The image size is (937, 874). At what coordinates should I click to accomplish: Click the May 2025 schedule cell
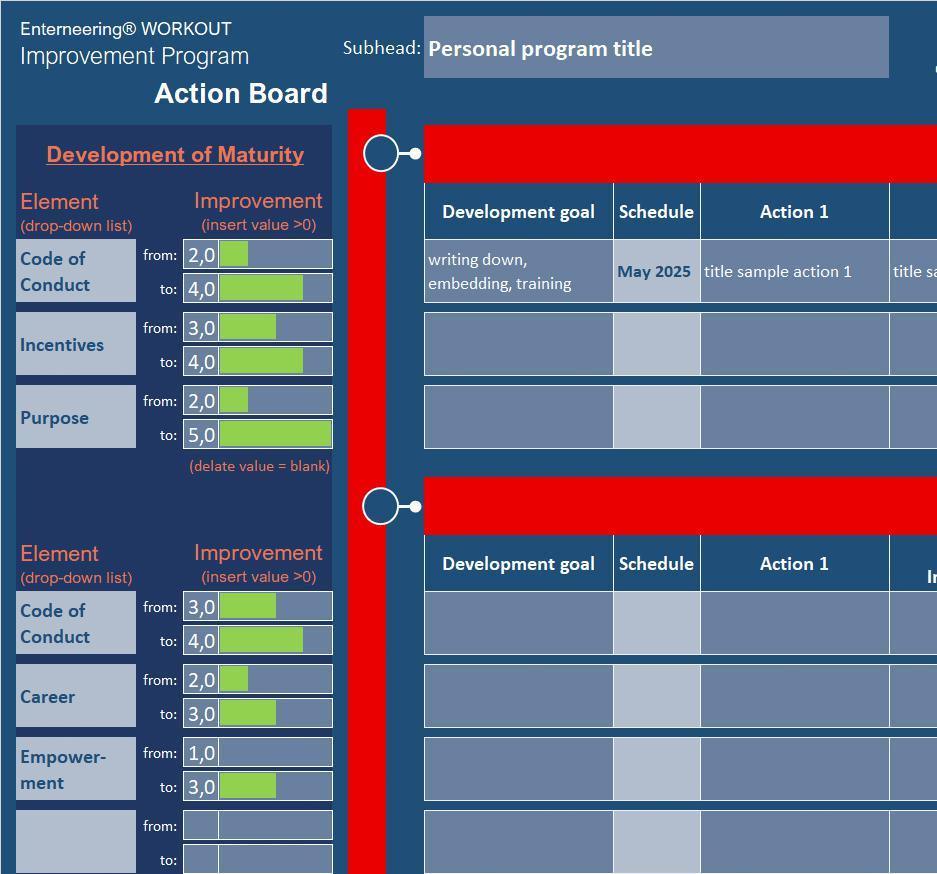657,271
